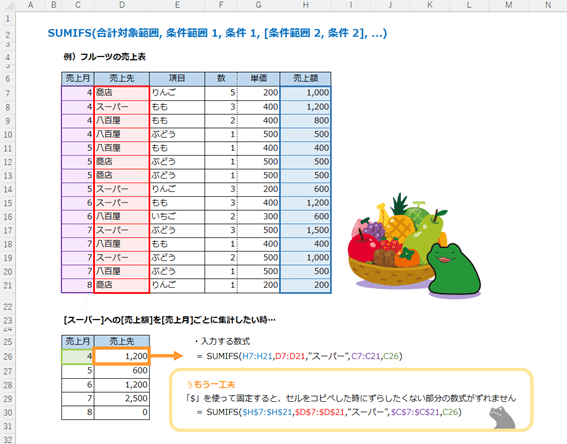This screenshot has height=444, width=567.
Task: Select the いちご item cell
Action: pos(177,217)
